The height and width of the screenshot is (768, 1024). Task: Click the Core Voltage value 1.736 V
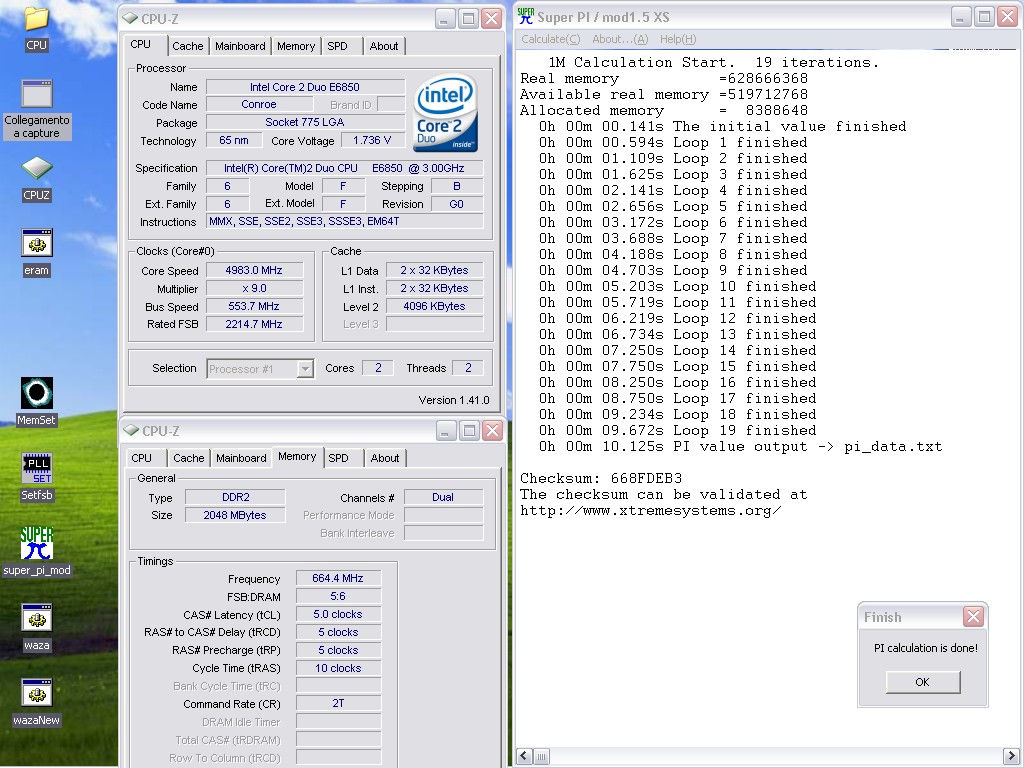[x=372, y=140]
